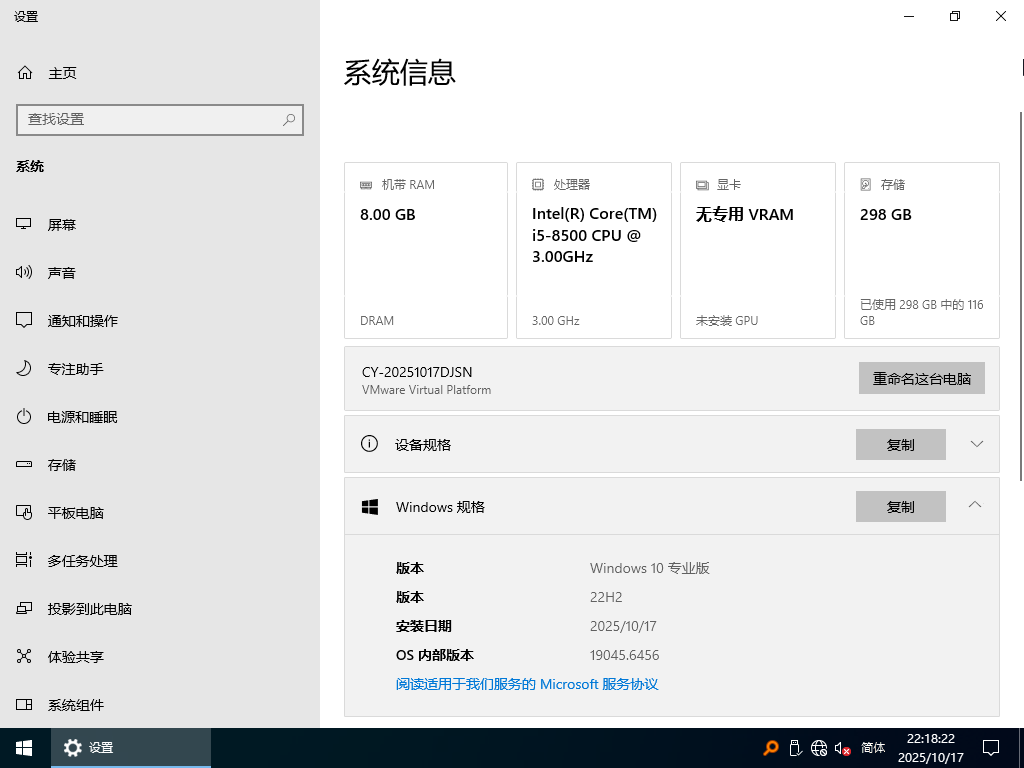Select Projecting to this PC
This screenshot has width=1024, height=768.
coord(90,609)
